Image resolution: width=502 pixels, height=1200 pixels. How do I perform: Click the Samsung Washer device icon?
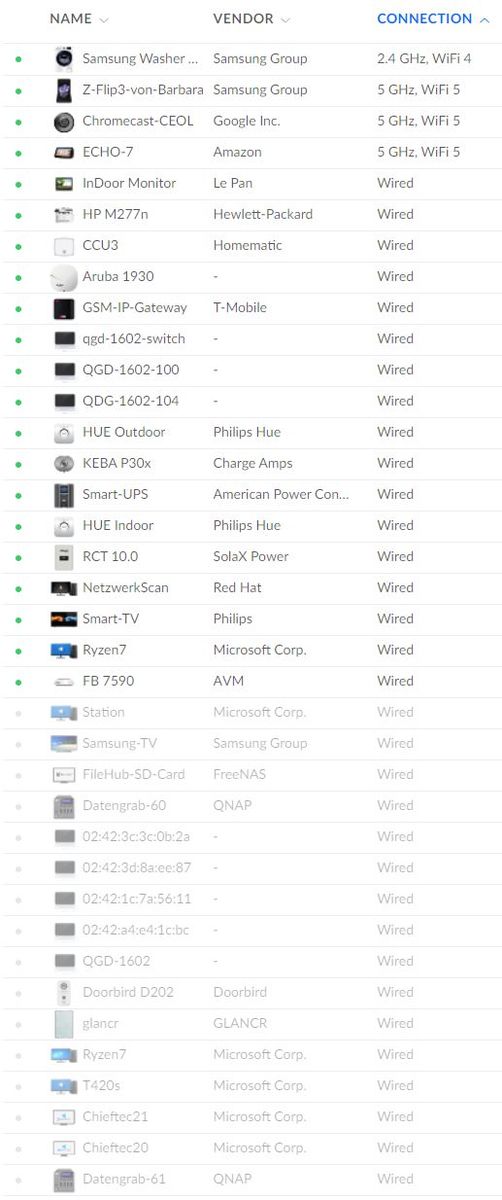pyautogui.click(x=64, y=59)
